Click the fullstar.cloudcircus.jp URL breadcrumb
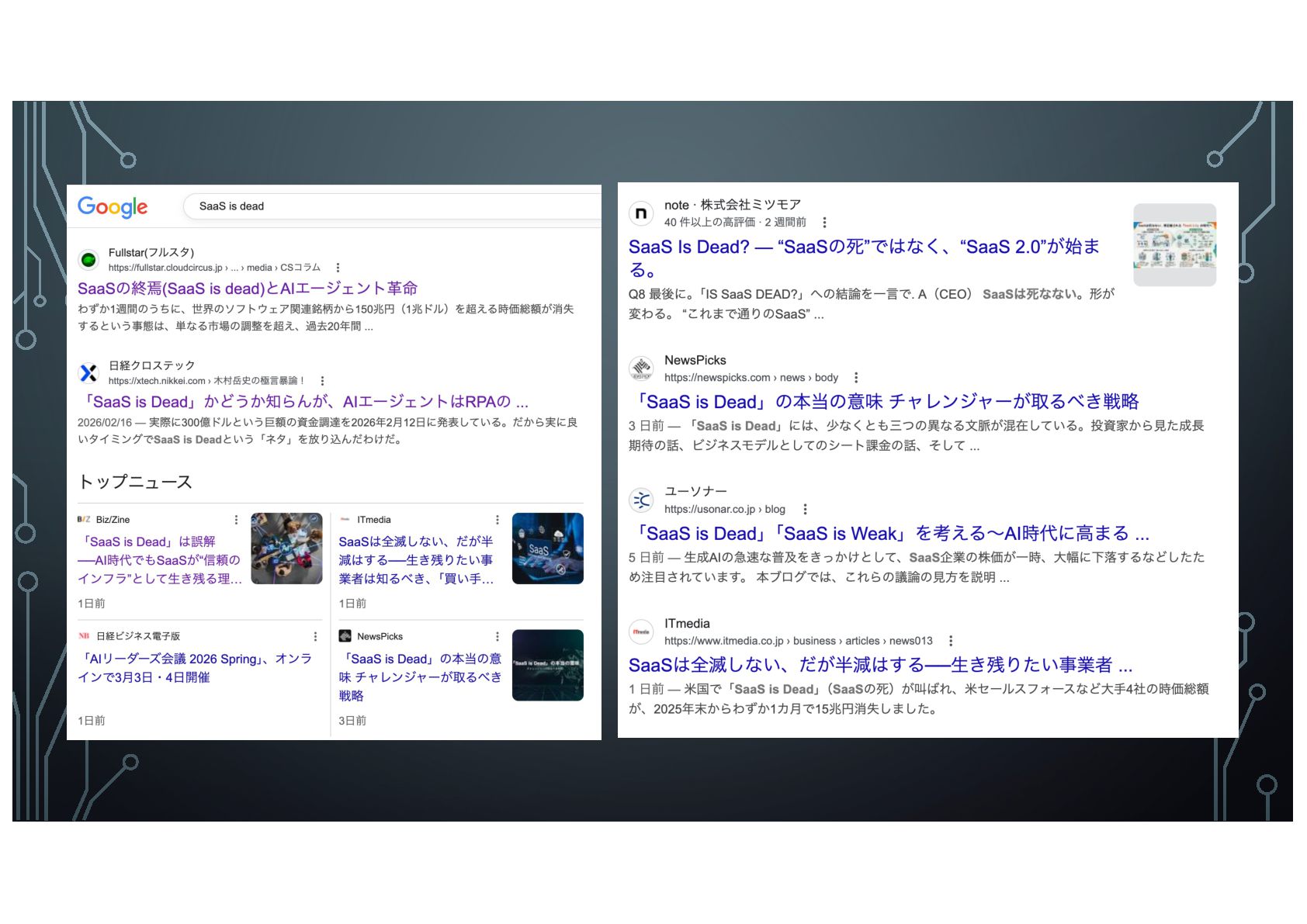This screenshot has width=1307, height=924. pyautogui.click(x=214, y=268)
